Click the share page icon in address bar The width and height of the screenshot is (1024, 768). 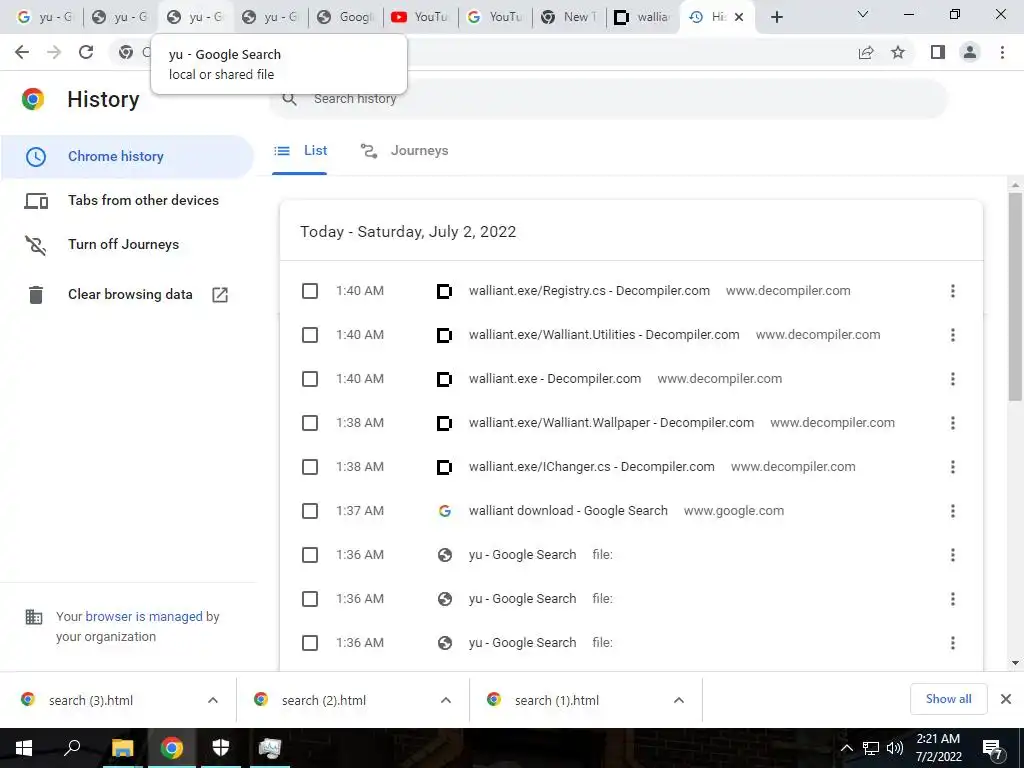(866, 52)
